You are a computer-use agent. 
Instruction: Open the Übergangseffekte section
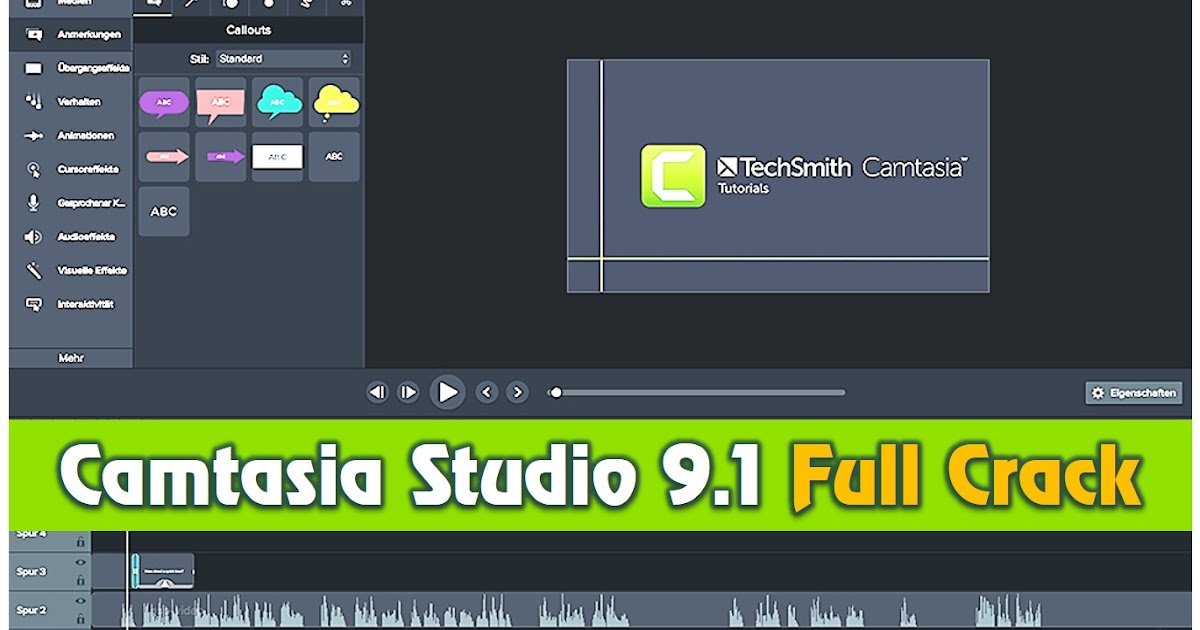70,68
